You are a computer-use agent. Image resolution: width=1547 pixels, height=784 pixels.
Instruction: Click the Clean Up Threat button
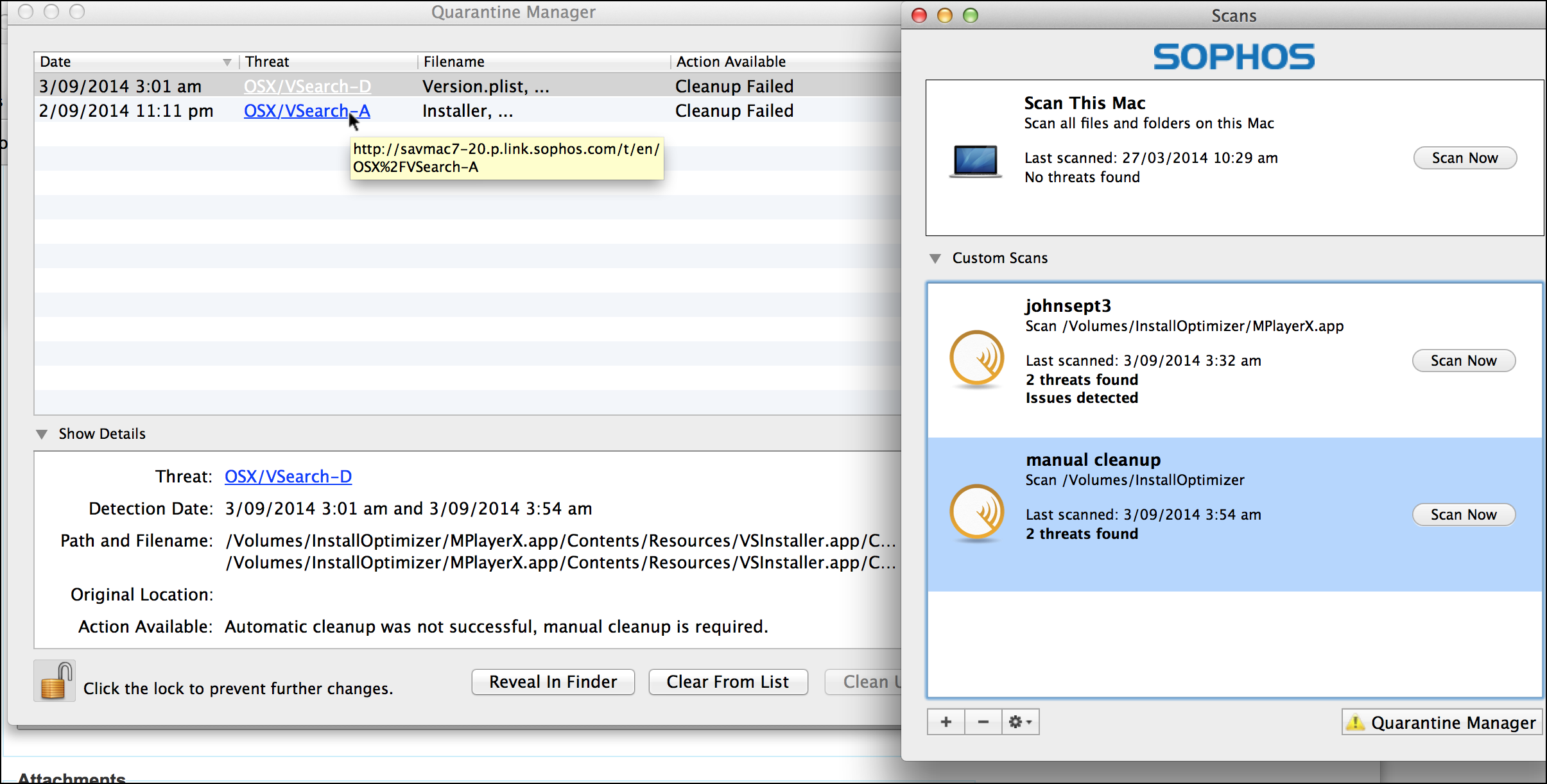click(863, 682)
